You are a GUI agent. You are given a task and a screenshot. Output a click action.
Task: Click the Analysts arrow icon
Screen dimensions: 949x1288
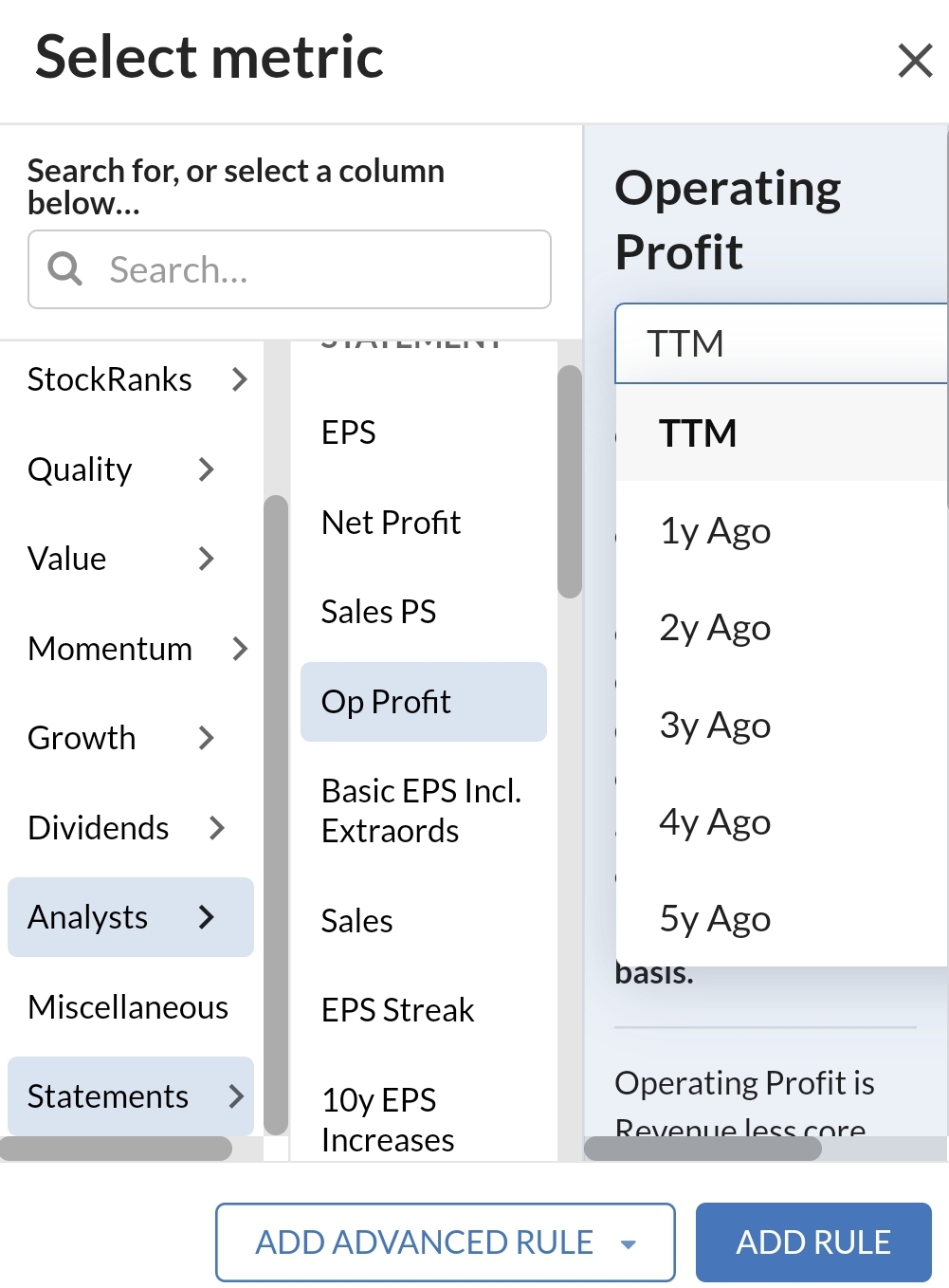[207, 917]
